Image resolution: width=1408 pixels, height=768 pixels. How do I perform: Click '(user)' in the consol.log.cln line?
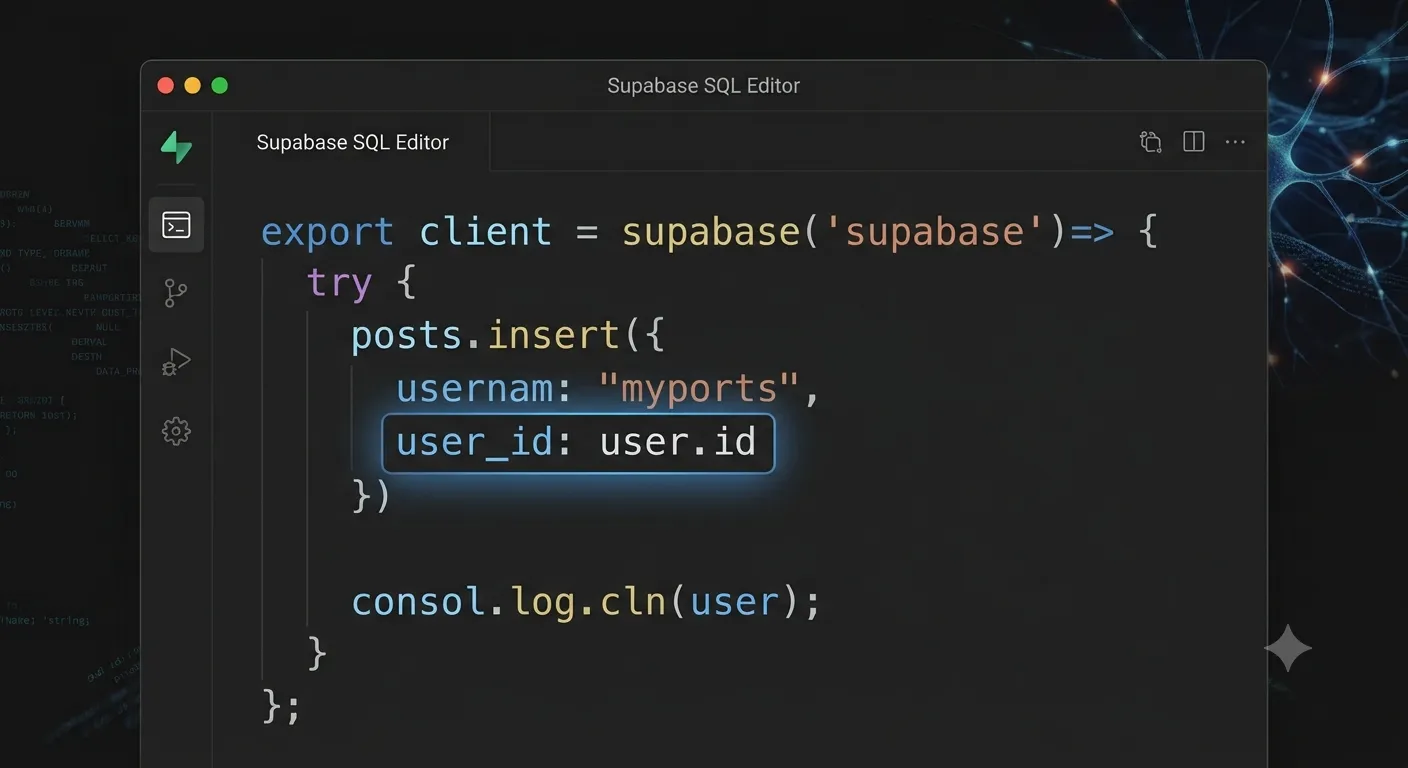tap(734, 601)
